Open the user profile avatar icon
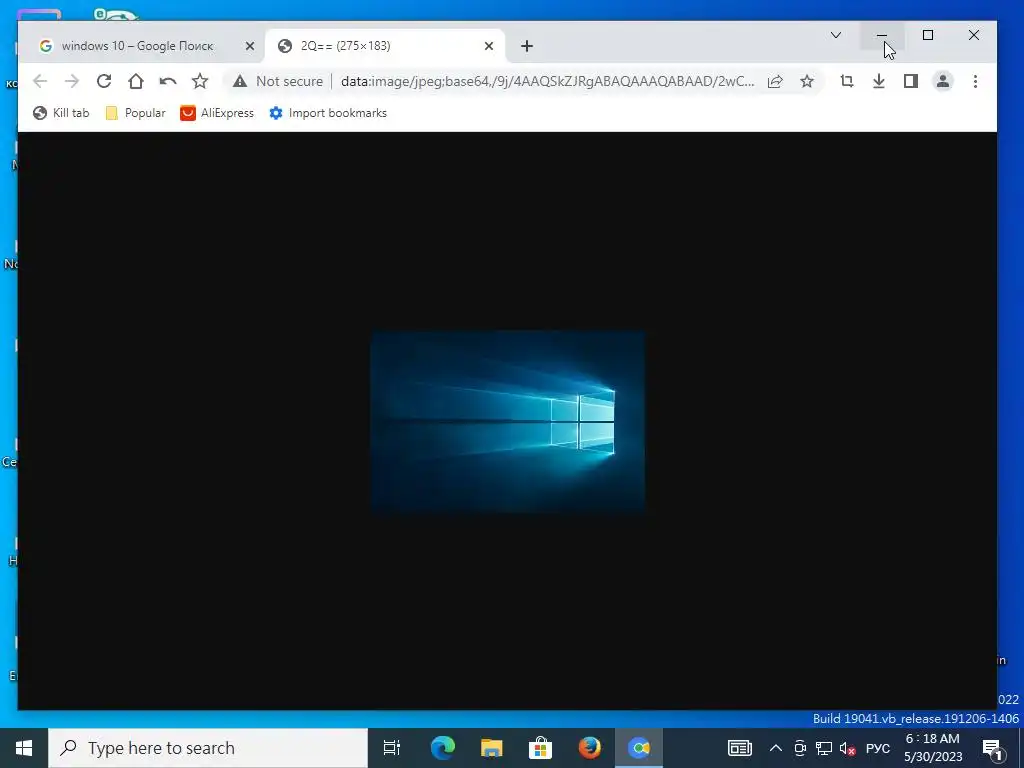The image size is (1024, 768). (943, 81)
